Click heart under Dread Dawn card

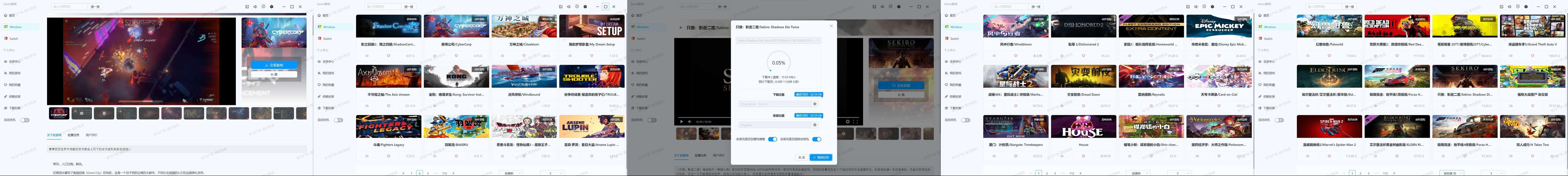[x=1084, y=106]
